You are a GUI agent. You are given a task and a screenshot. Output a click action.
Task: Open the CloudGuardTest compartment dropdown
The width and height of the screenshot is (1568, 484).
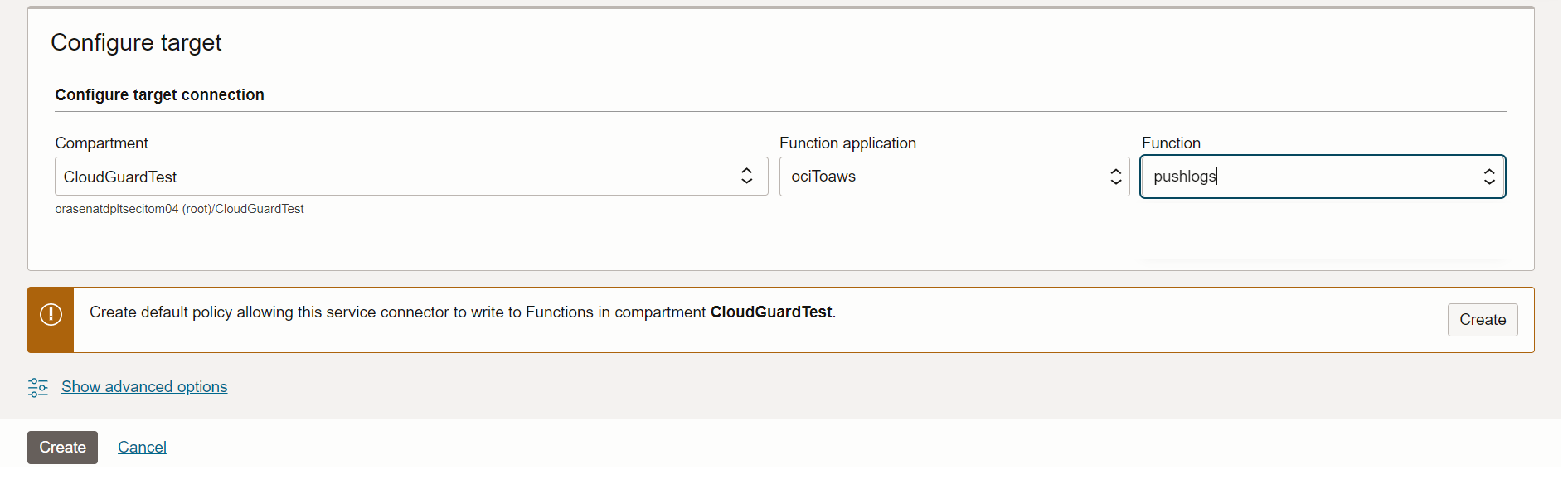pos(398,177)
